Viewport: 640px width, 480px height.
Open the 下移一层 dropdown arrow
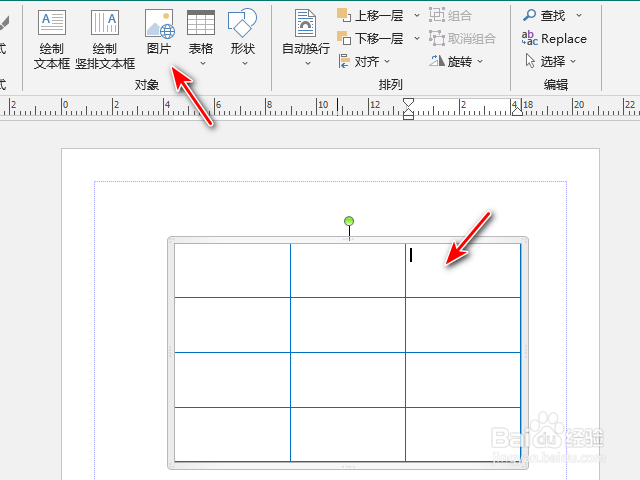click(x=417, y=38)
